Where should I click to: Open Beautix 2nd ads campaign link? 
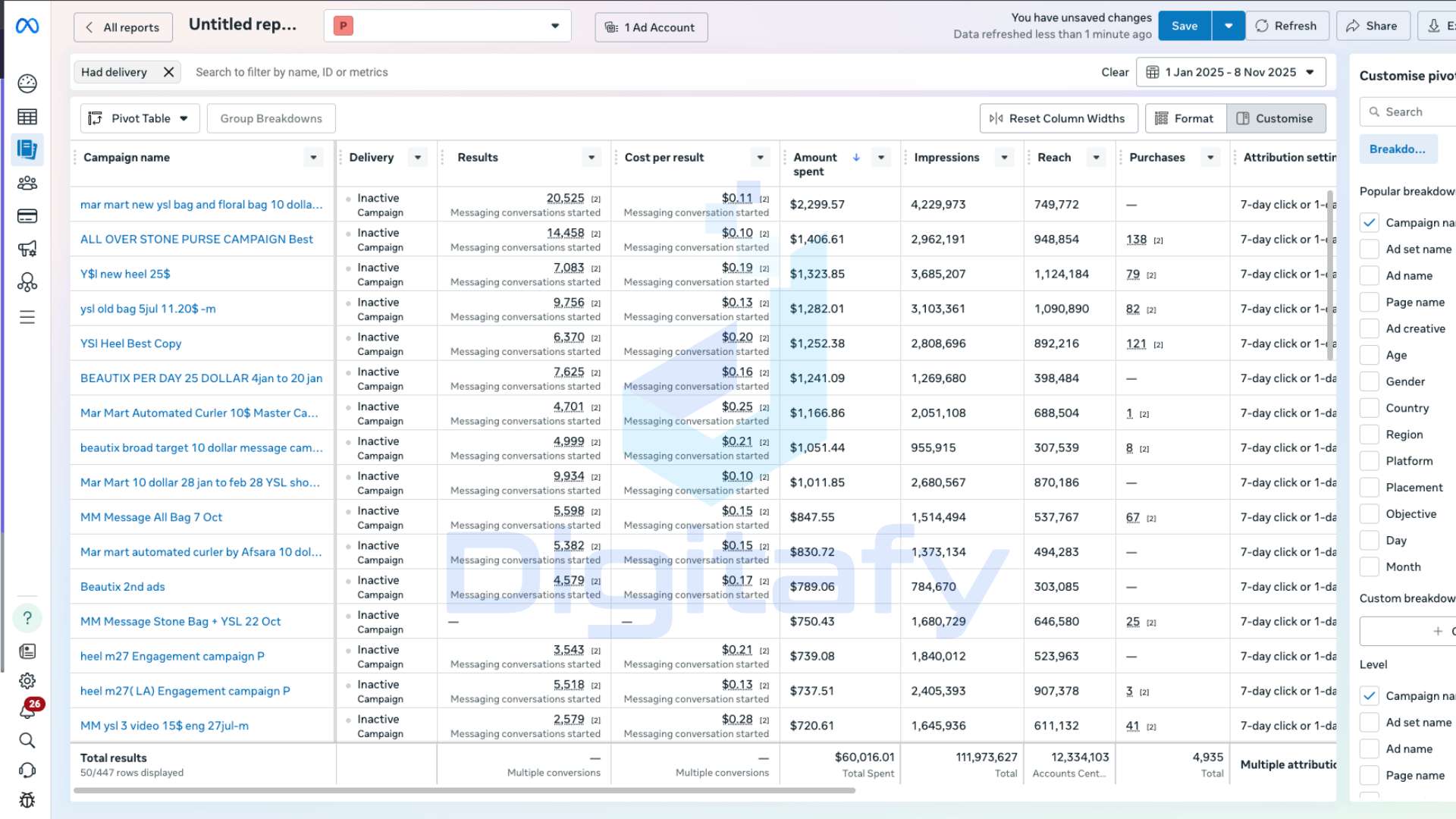pos(122,586)
